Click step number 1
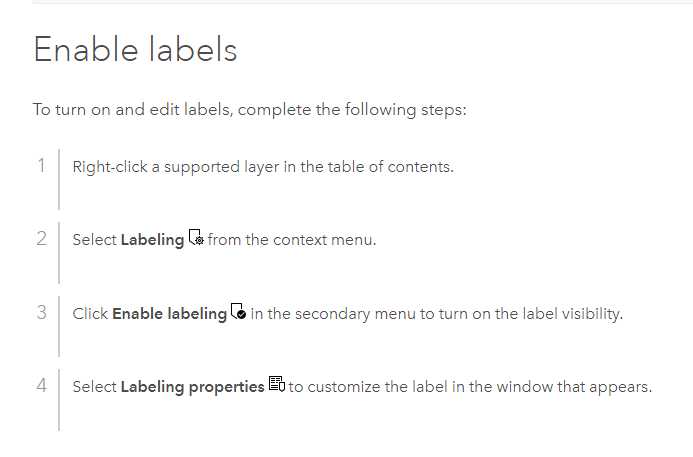Viewport: 693px width, 457px height. 41,165
